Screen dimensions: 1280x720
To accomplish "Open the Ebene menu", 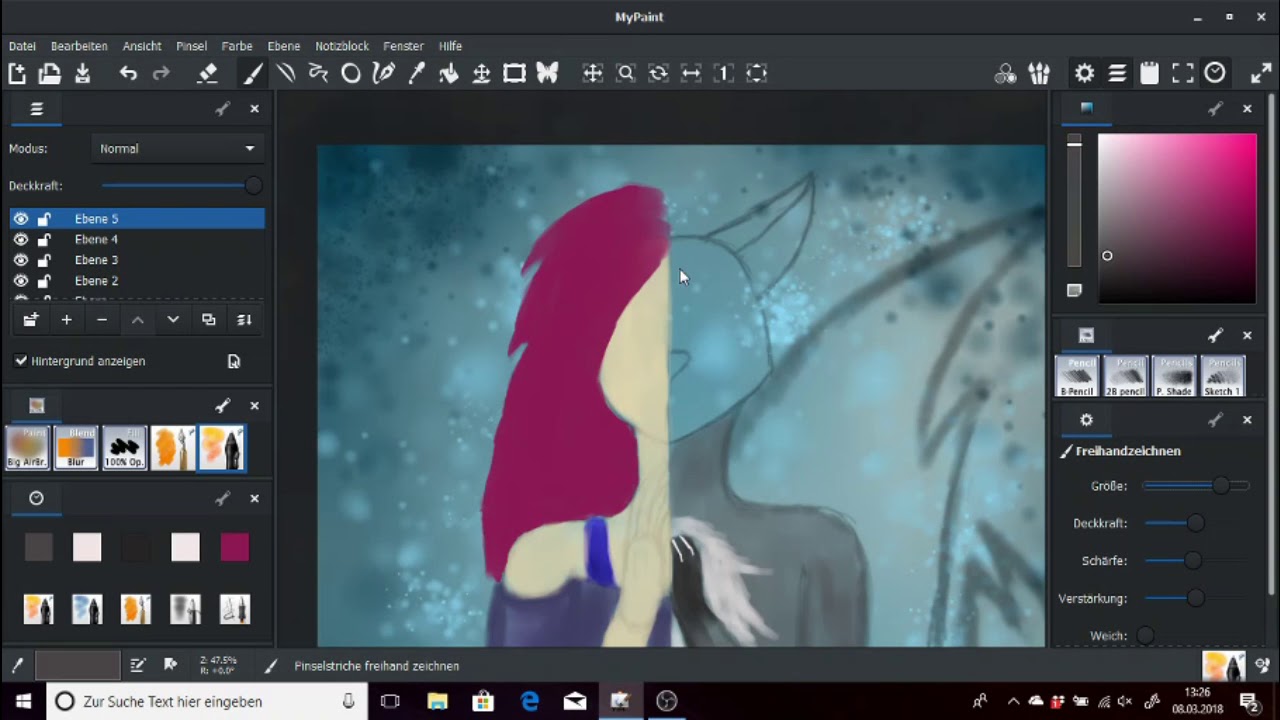I will coord(284,46).
